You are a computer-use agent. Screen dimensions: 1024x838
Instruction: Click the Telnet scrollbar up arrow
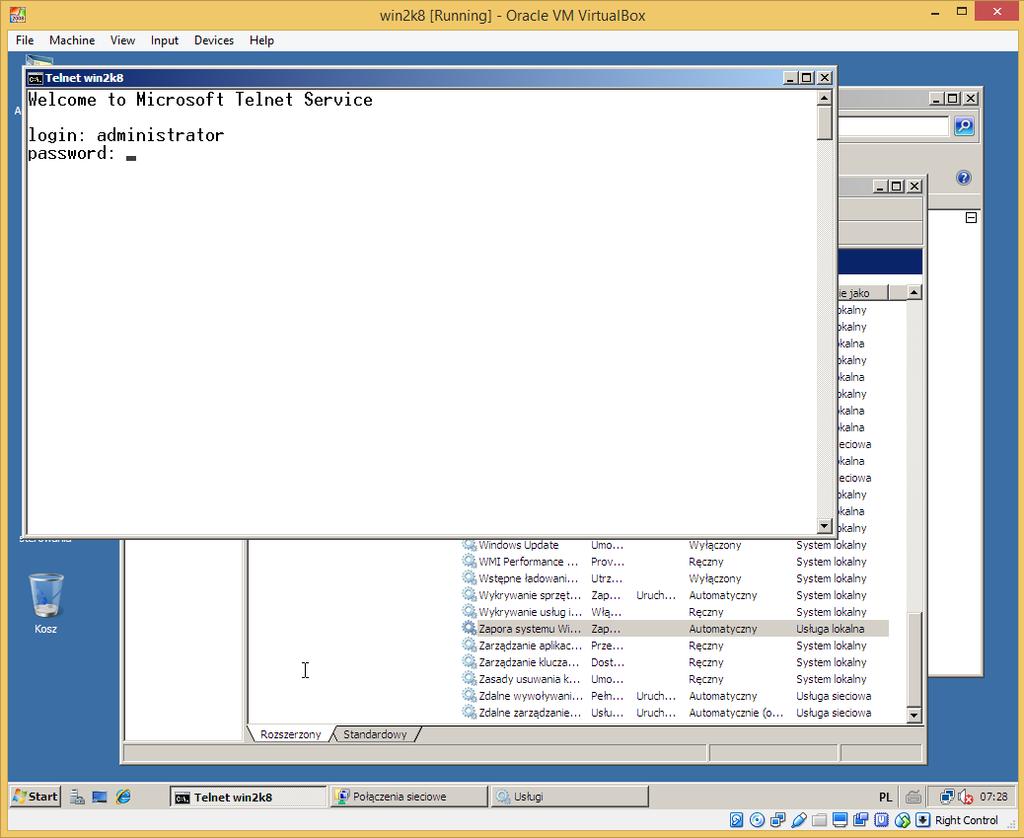pos(824,98)
